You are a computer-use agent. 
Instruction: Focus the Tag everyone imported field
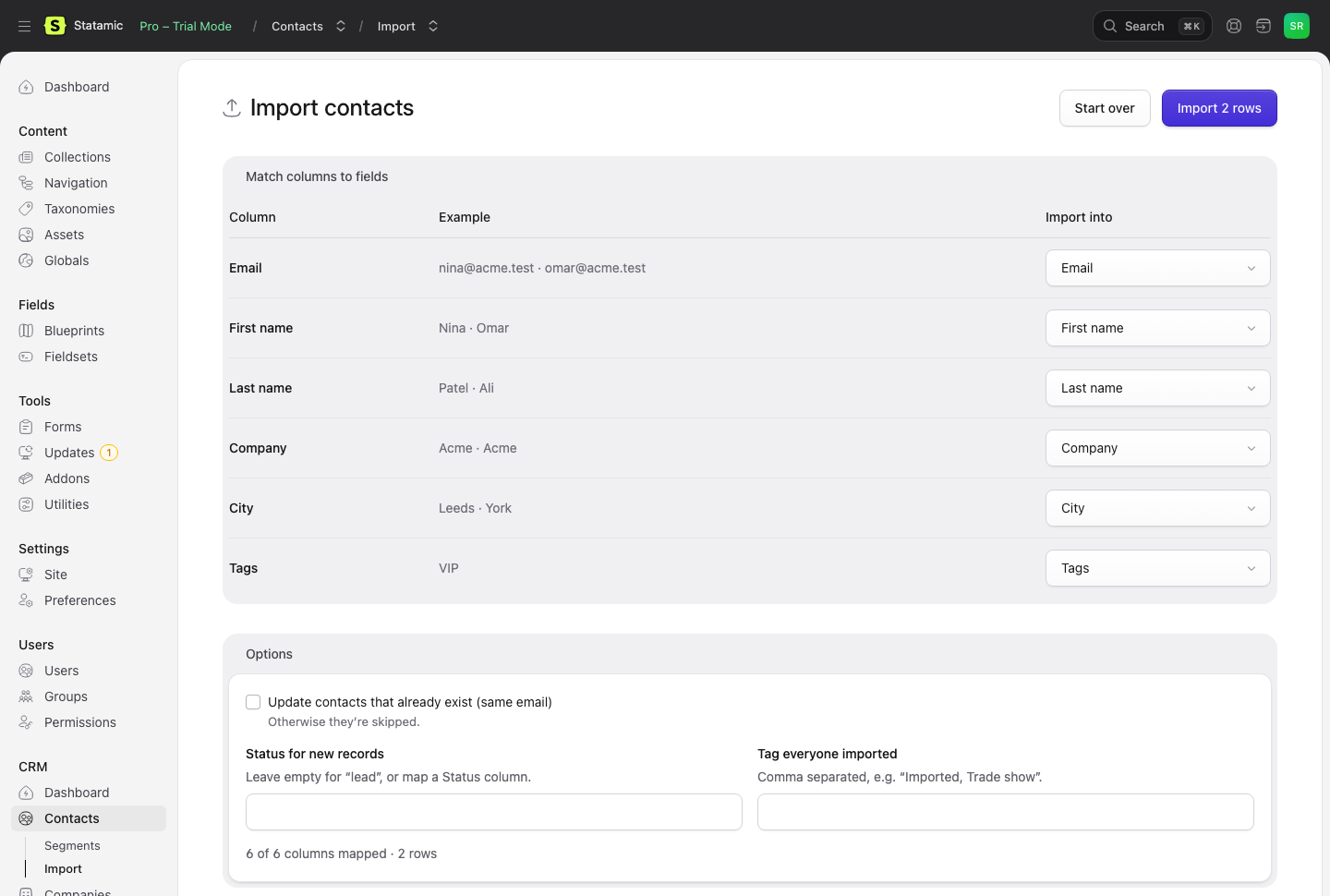1006,812
